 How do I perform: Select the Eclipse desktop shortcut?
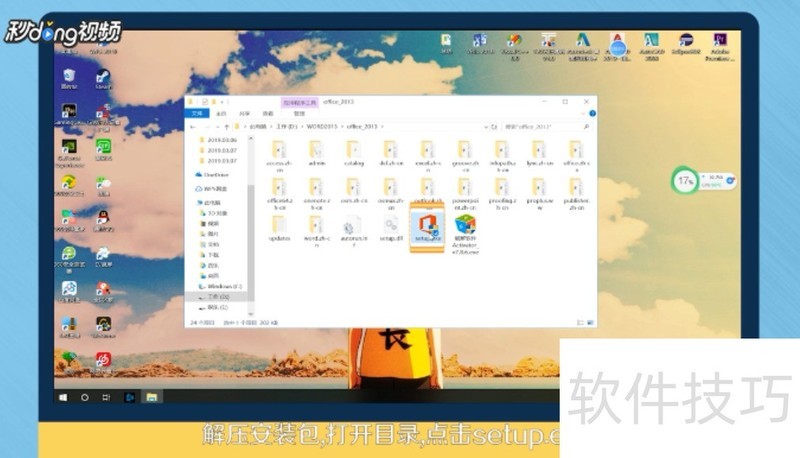tap(686, 44)
